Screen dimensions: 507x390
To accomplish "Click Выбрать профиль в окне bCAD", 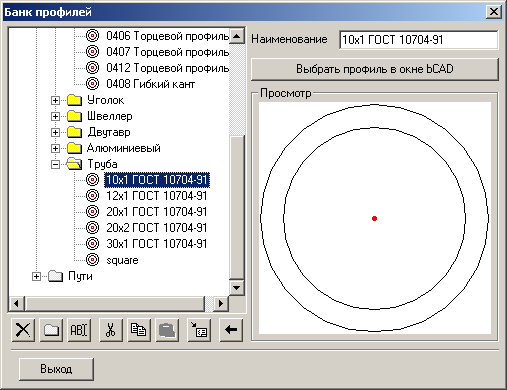I will (x=375, y=69).
